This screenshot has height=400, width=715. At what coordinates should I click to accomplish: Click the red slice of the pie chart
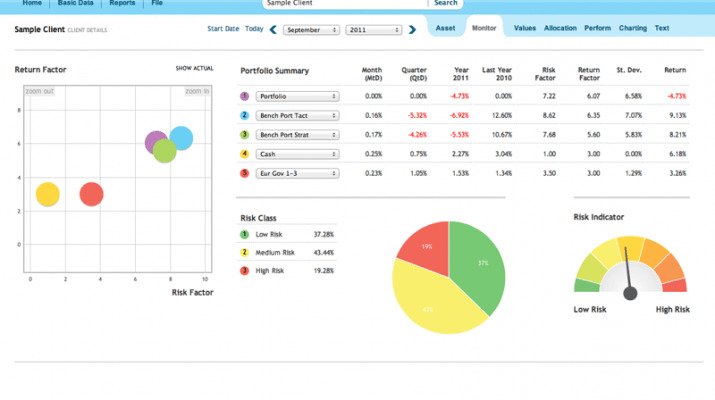(424, 246)
